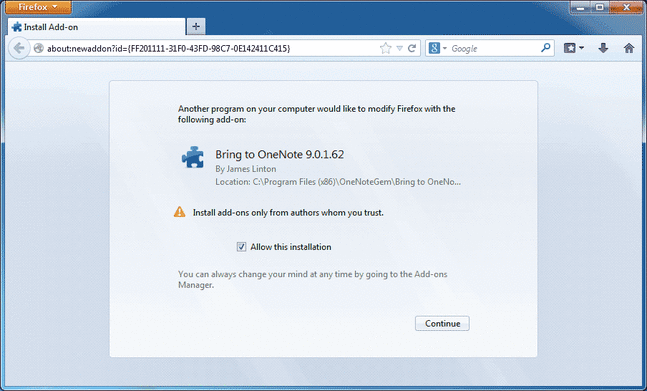
Task: Open the search engine selector dropdown
Action: click(437, 48)
